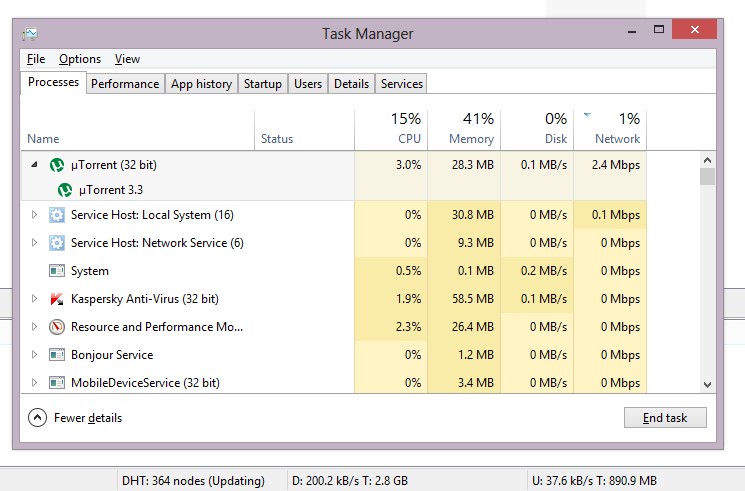Click the Bonjour Service icon

pos(57,355)
